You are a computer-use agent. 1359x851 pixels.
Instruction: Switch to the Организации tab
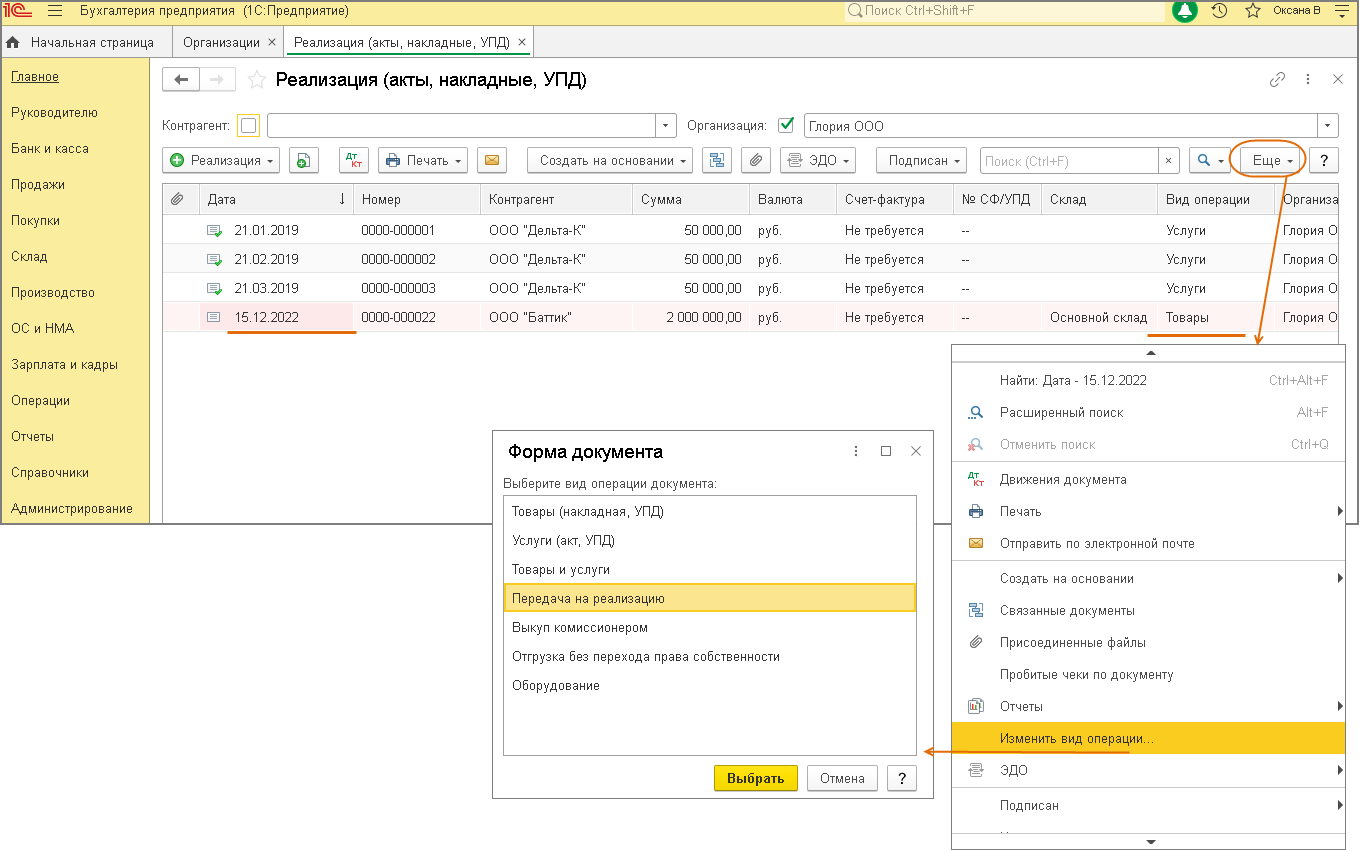coord(221,43)
